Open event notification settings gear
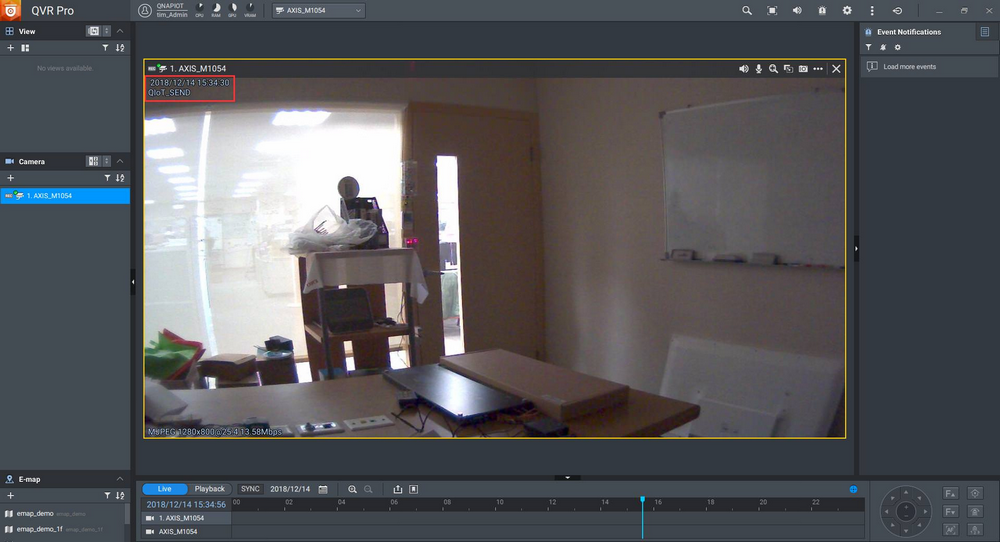 [x=897, y=47]
